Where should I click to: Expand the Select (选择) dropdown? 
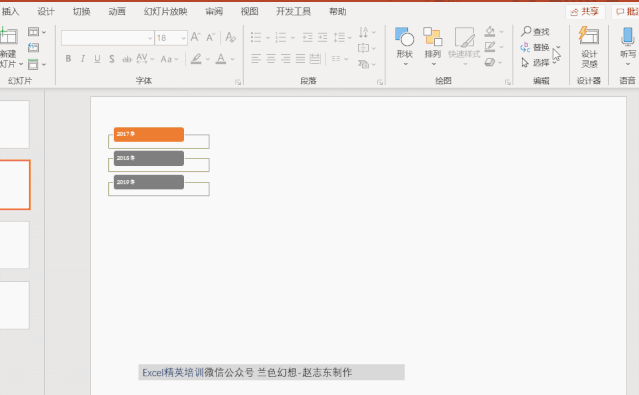point(554,63)
